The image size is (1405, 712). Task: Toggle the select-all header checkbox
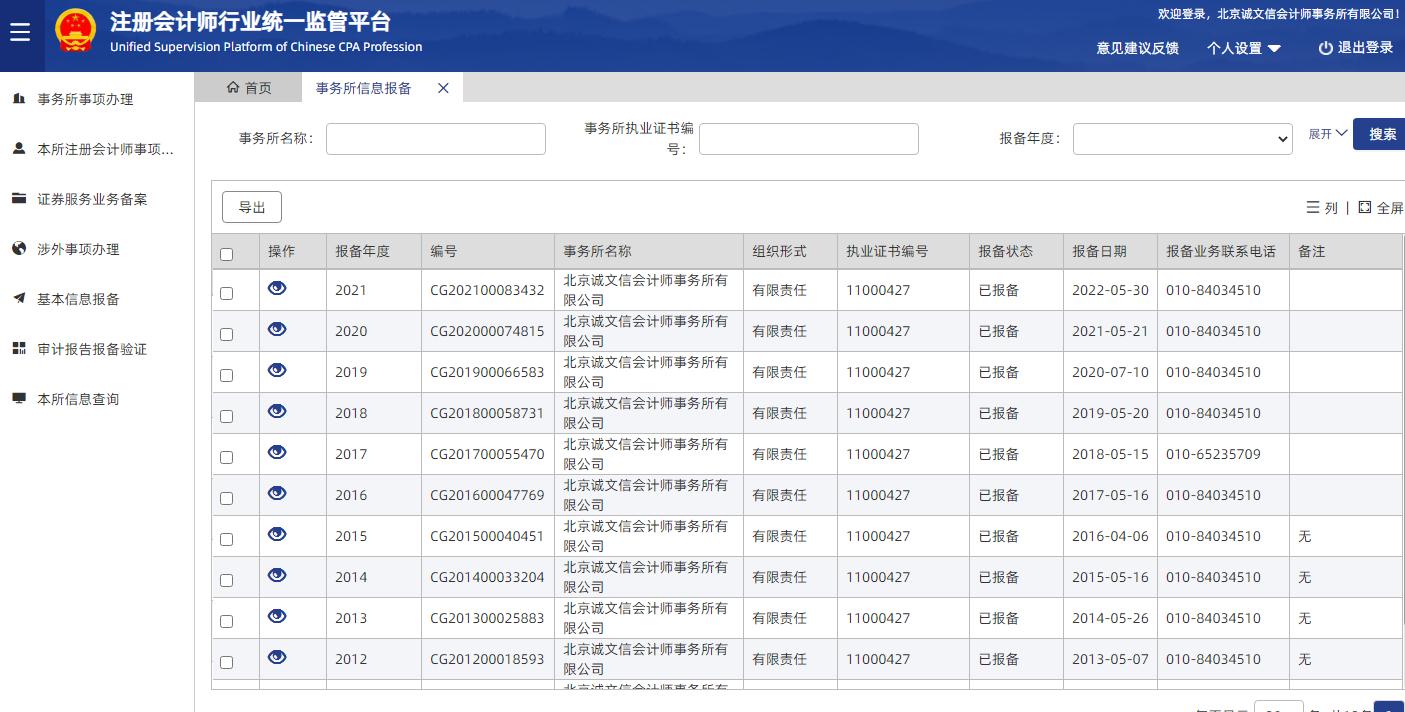click(226, 254)
